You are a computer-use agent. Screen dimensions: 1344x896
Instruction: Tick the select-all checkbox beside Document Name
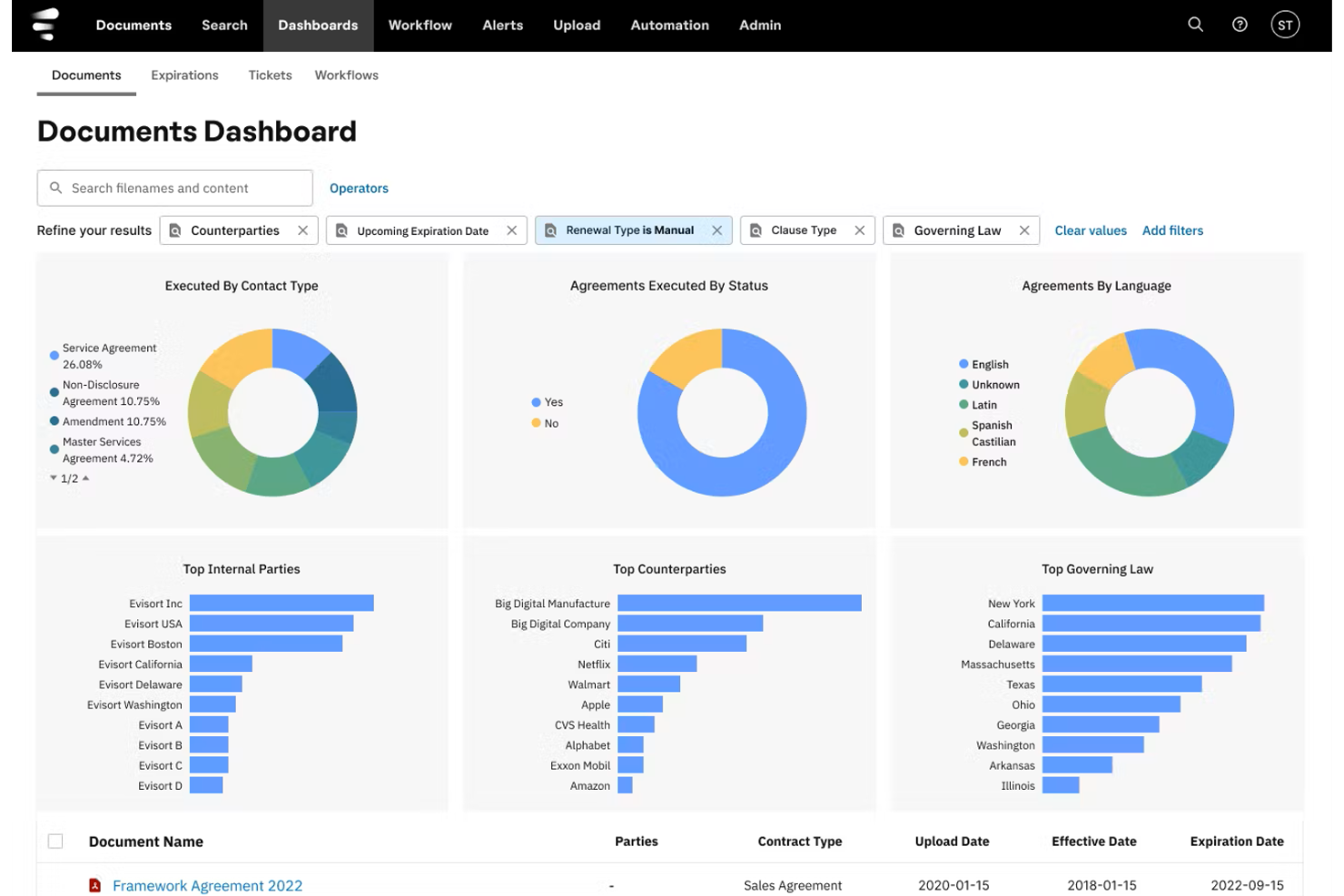click(x=55, y=842)
